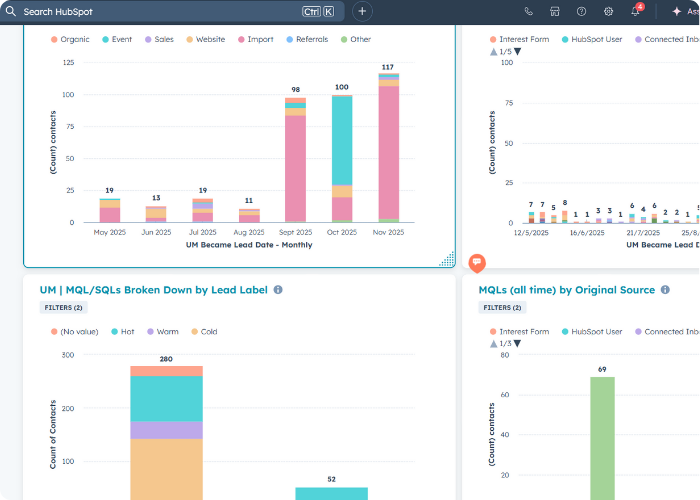Click the plus quick-create button
This screenshot has height=500, width=700.
(362, 11)
